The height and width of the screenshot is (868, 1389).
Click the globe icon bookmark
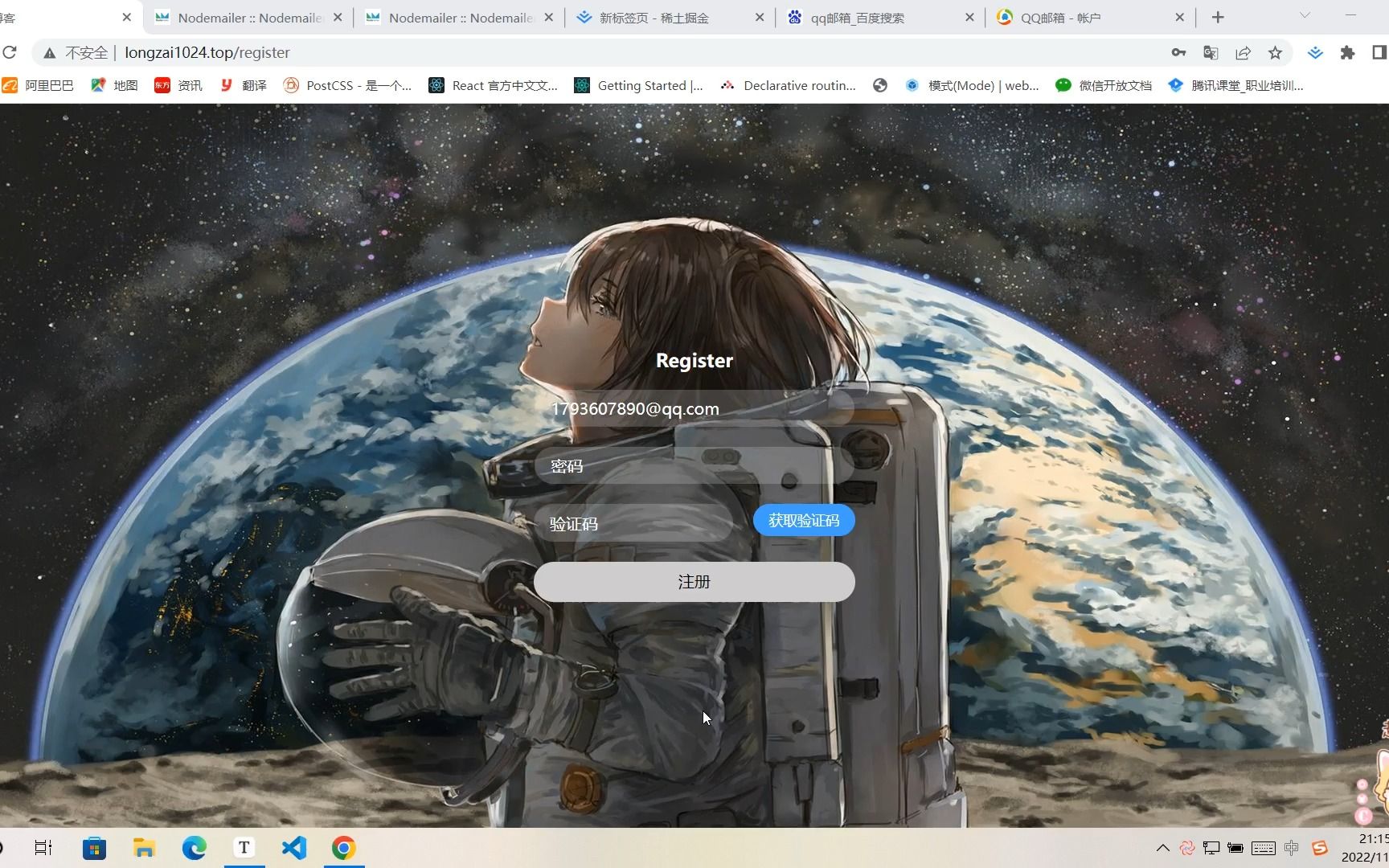(x=880, y=85)
